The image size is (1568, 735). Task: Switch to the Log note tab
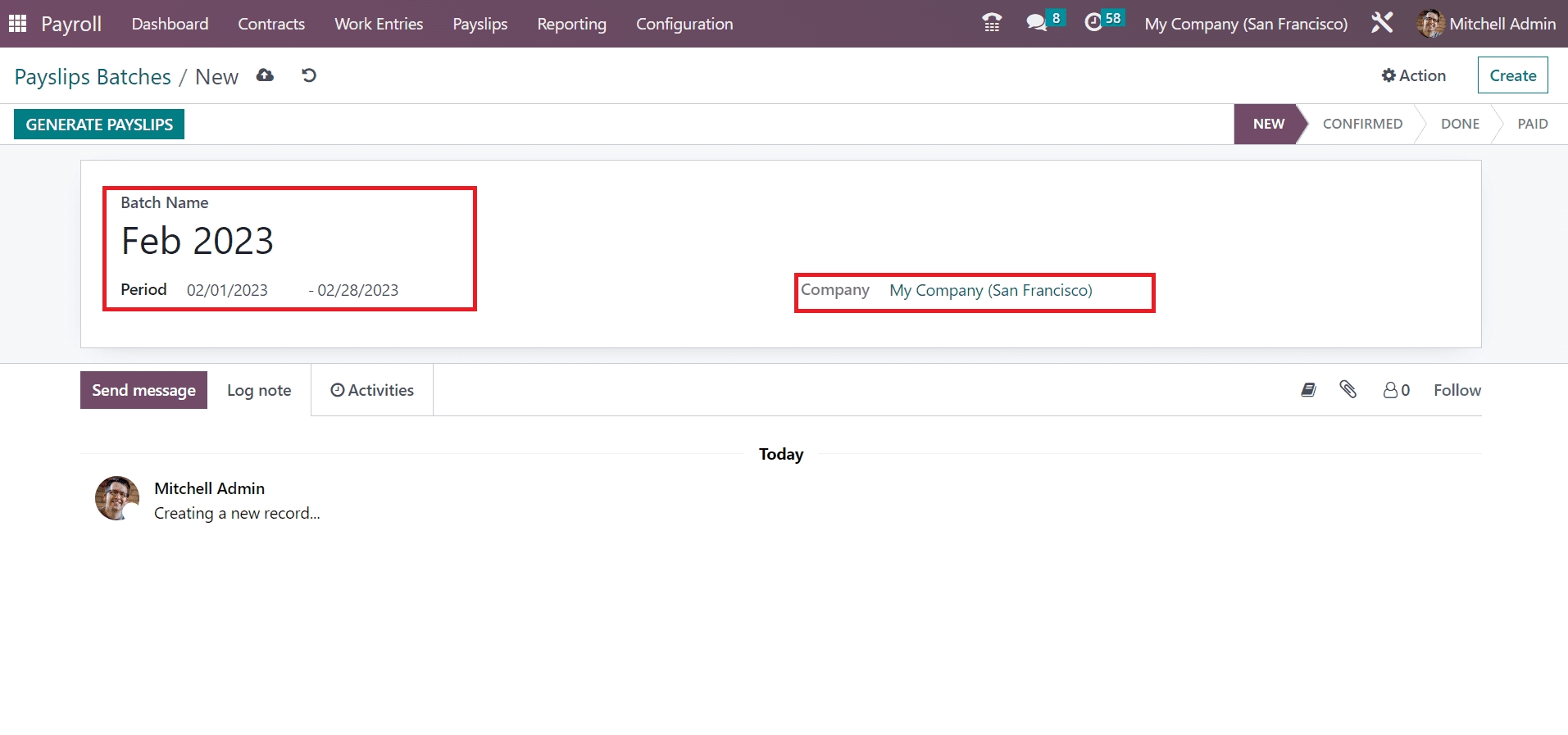(x=259, y=390)
